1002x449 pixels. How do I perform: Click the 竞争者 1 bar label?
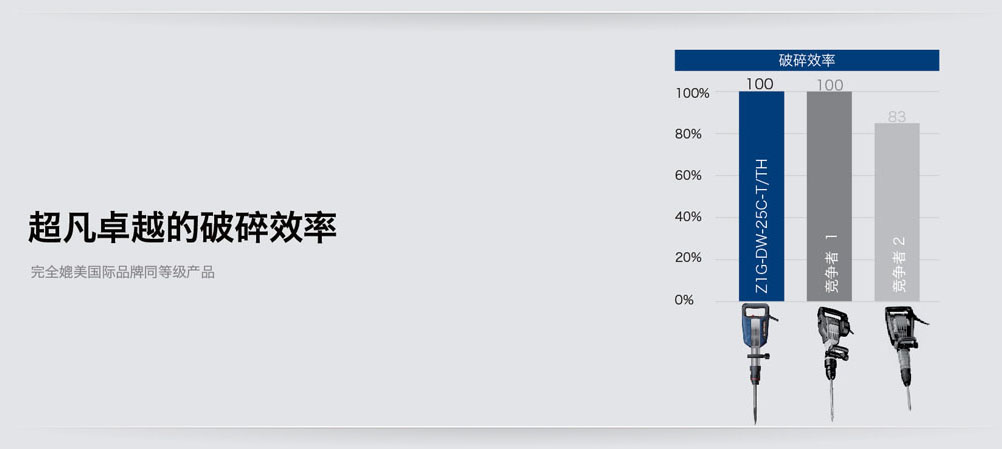830,262
